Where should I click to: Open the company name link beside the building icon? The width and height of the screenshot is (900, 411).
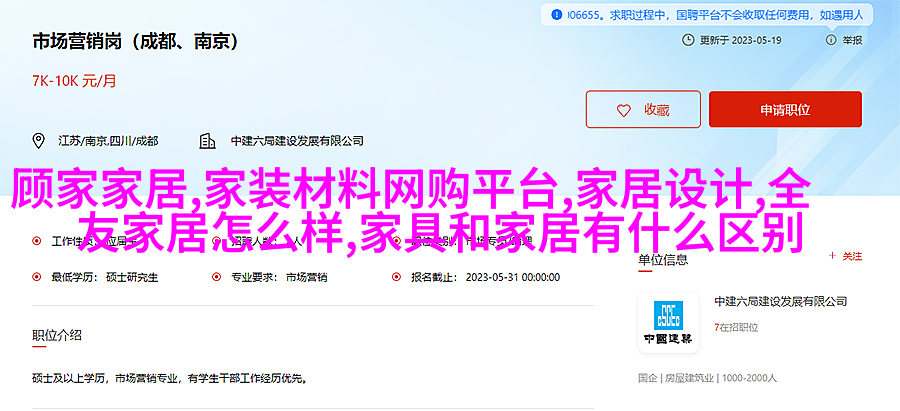pyautogui.click(x=297, y=141)
